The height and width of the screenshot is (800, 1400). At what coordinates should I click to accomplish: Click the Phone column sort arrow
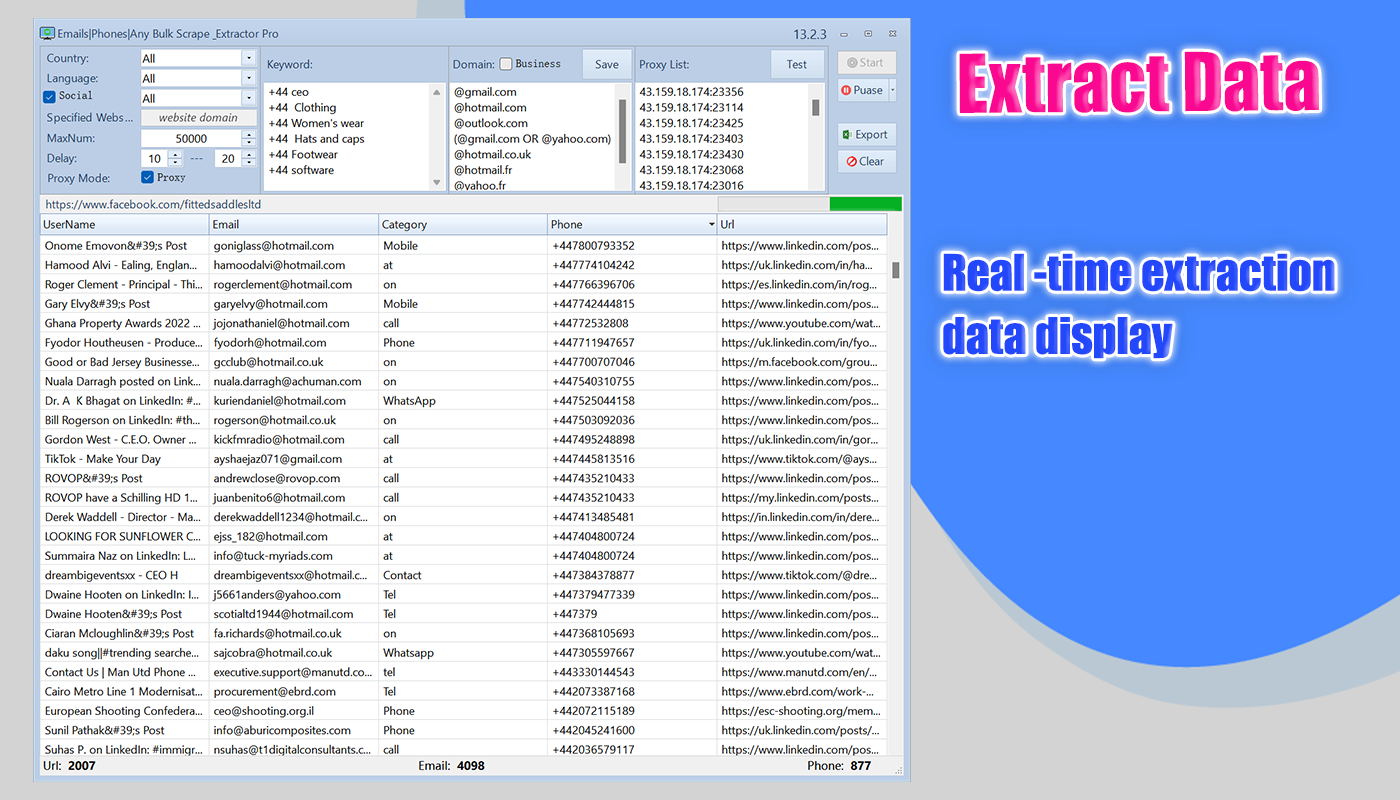coord(711,225)
